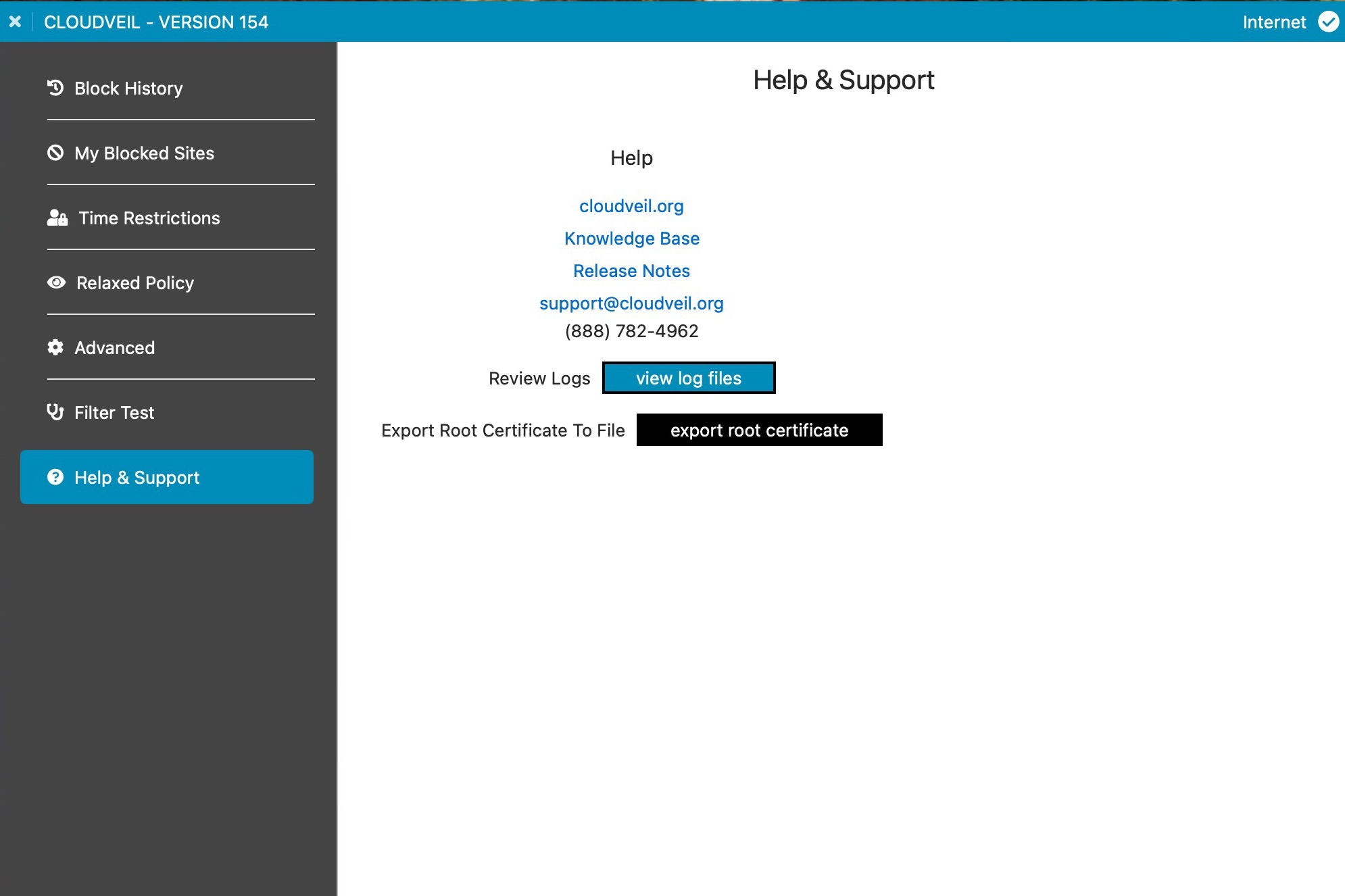Click the phone number (888) 782-4962
This screenshot has width=1345, height=896.
click(x=631, y=331)
